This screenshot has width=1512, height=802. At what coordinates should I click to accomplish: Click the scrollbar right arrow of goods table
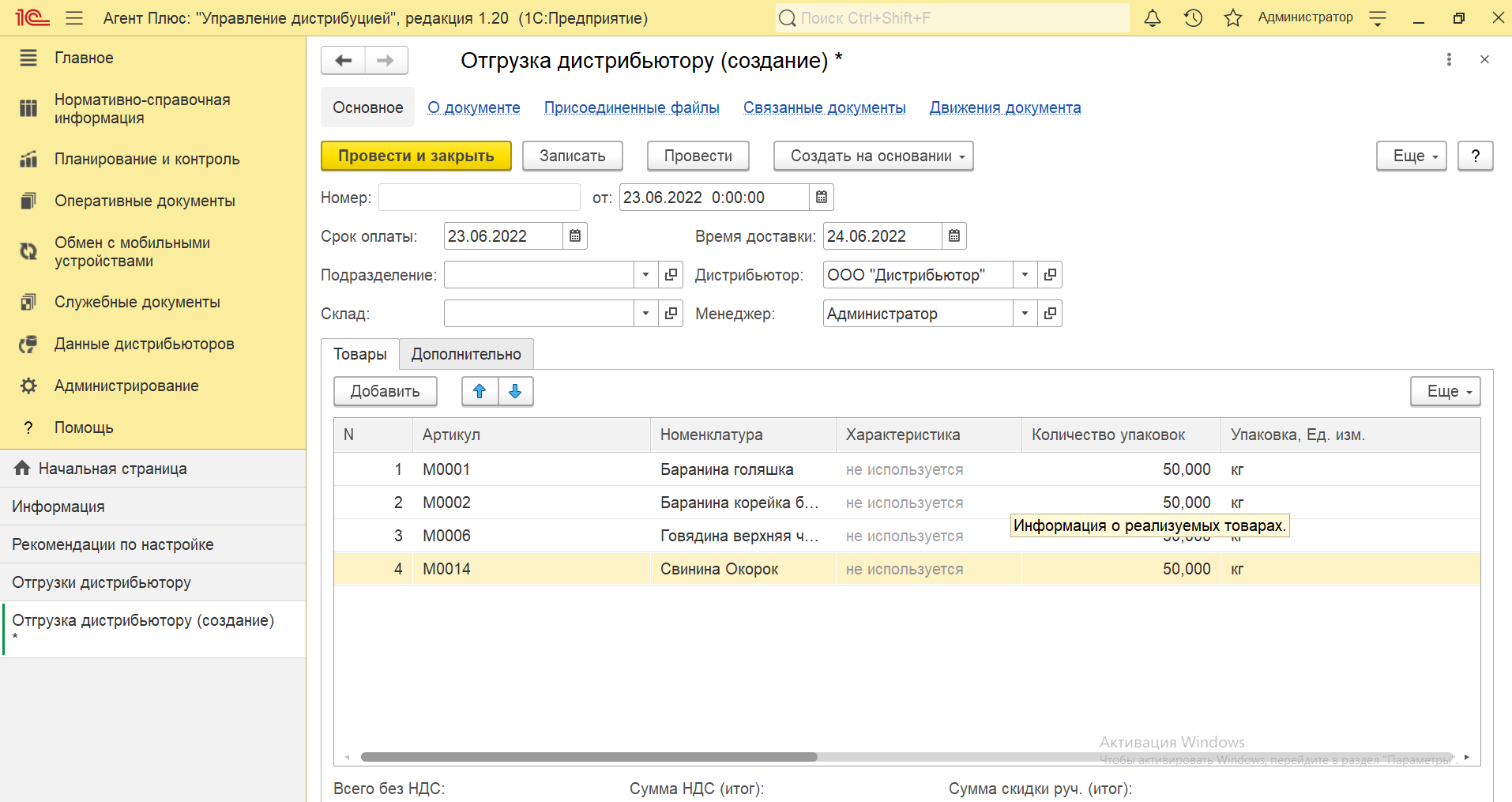1467,757
